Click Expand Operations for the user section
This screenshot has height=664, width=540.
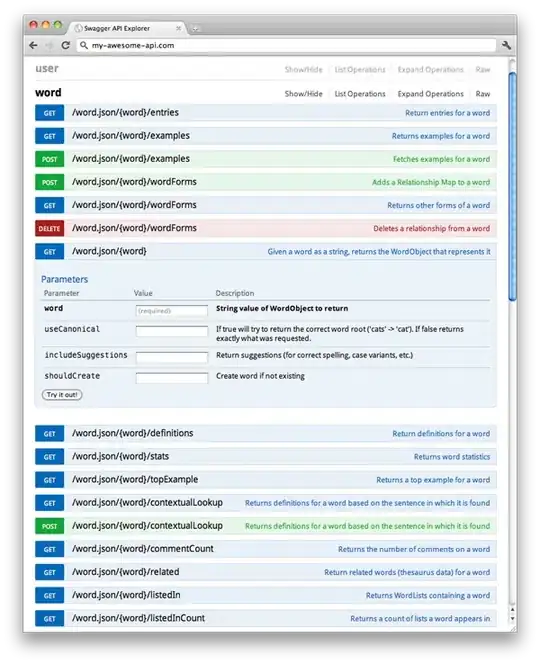tap(430, 69)
